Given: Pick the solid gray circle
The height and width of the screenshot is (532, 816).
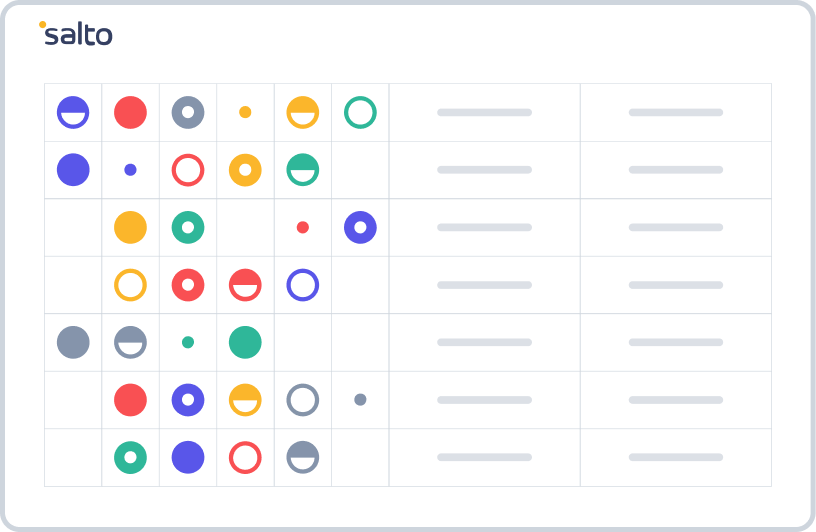Looking at the screenshot, I should tap(73, 342).
